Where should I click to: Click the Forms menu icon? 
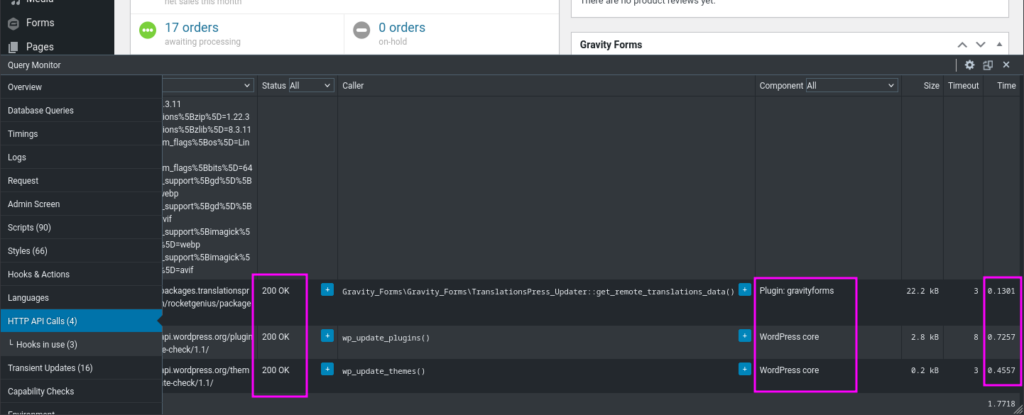[13, 23]
